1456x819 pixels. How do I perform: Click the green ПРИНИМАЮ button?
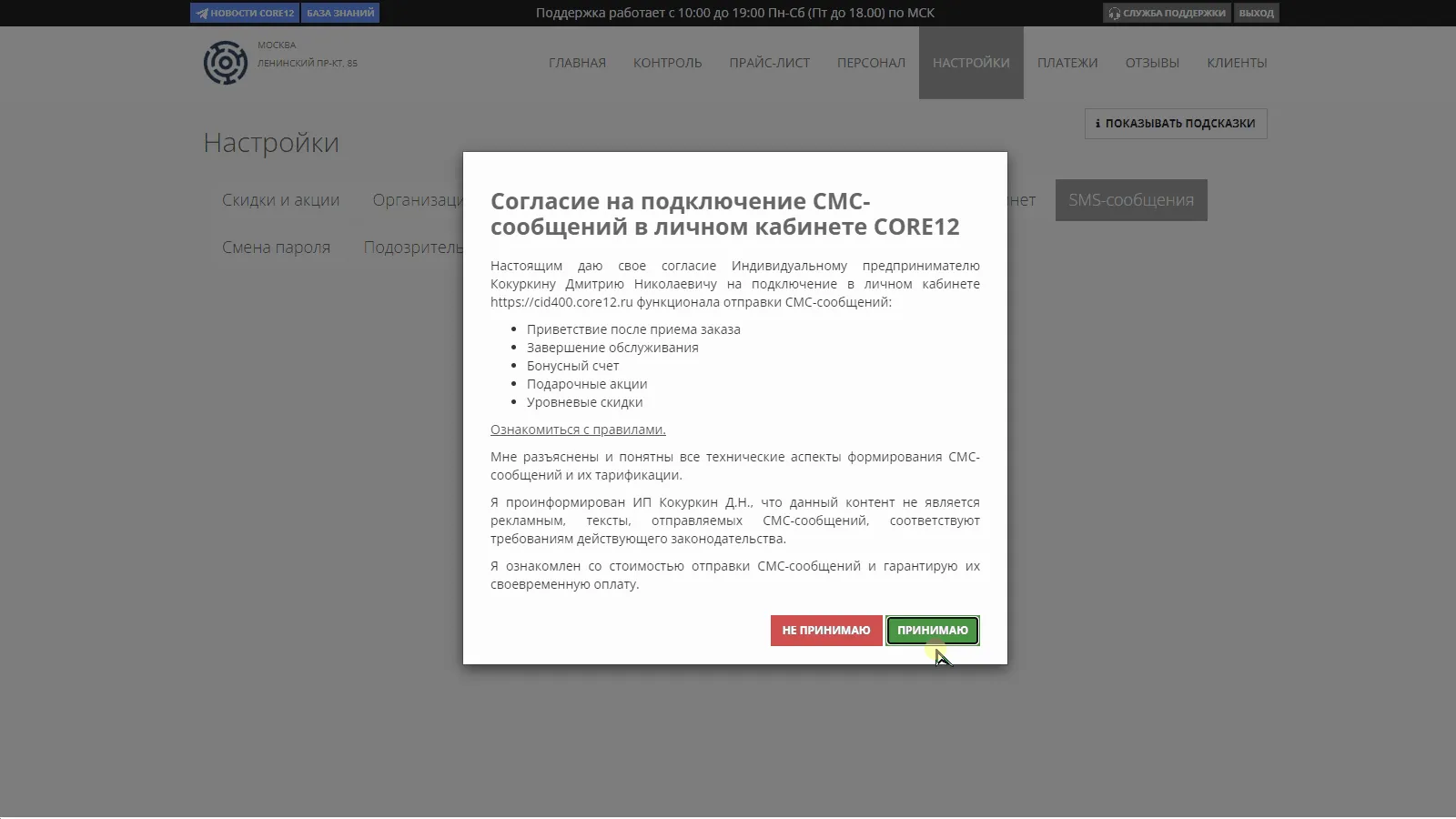(933, 631)
